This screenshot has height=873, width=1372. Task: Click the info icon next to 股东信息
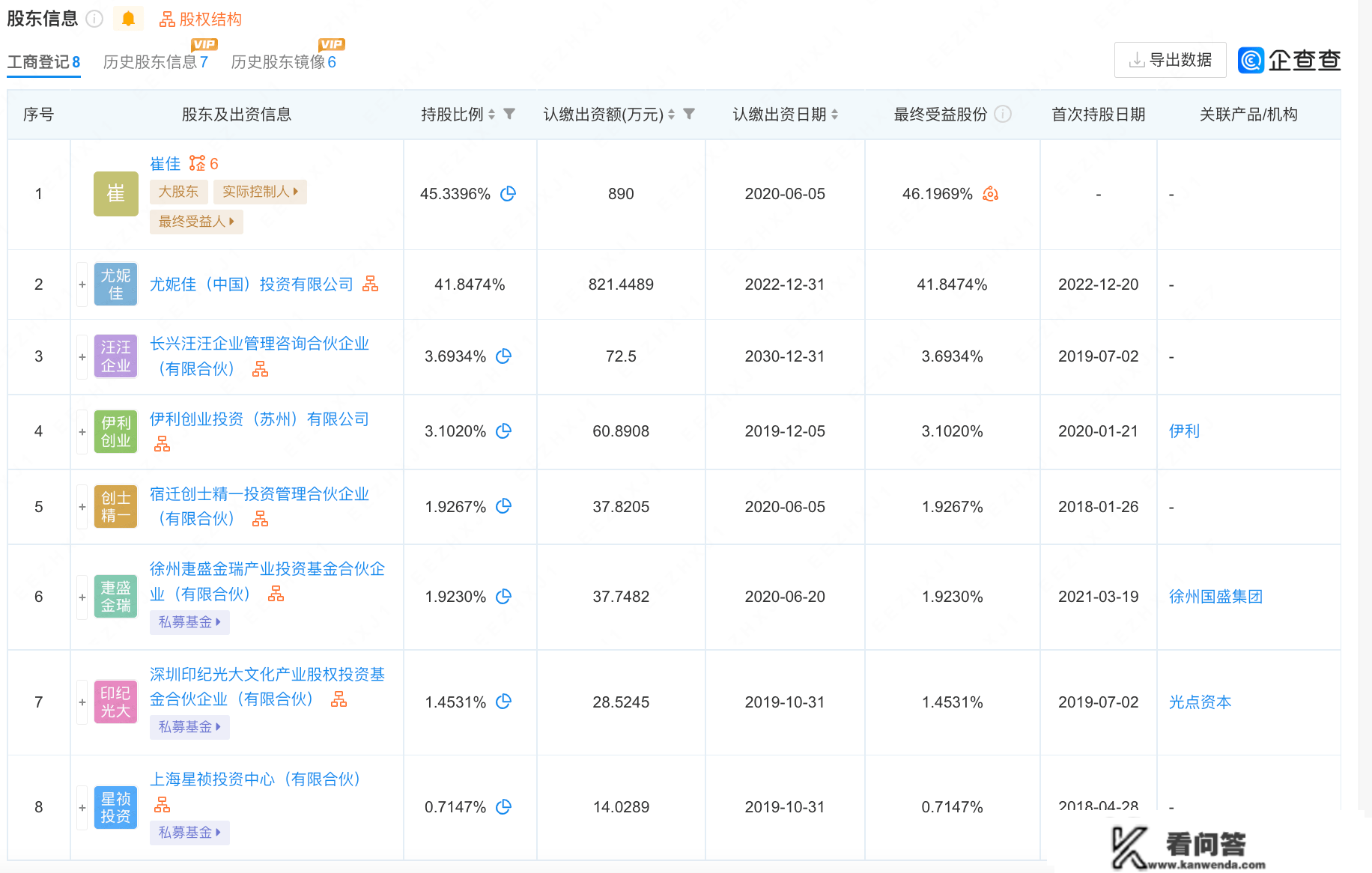point(94,19)
